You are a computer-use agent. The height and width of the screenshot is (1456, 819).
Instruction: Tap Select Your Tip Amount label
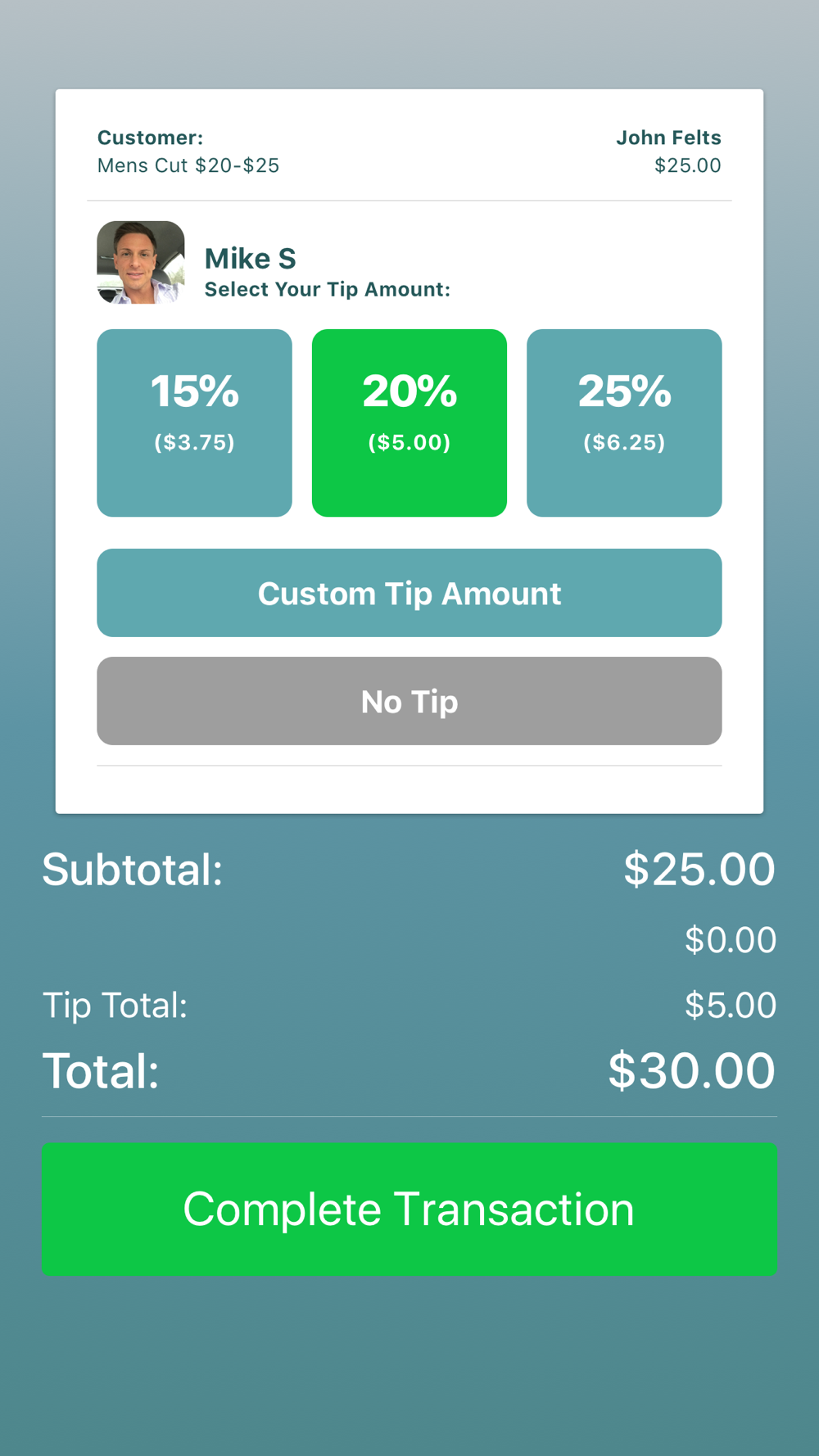point(327,289)
